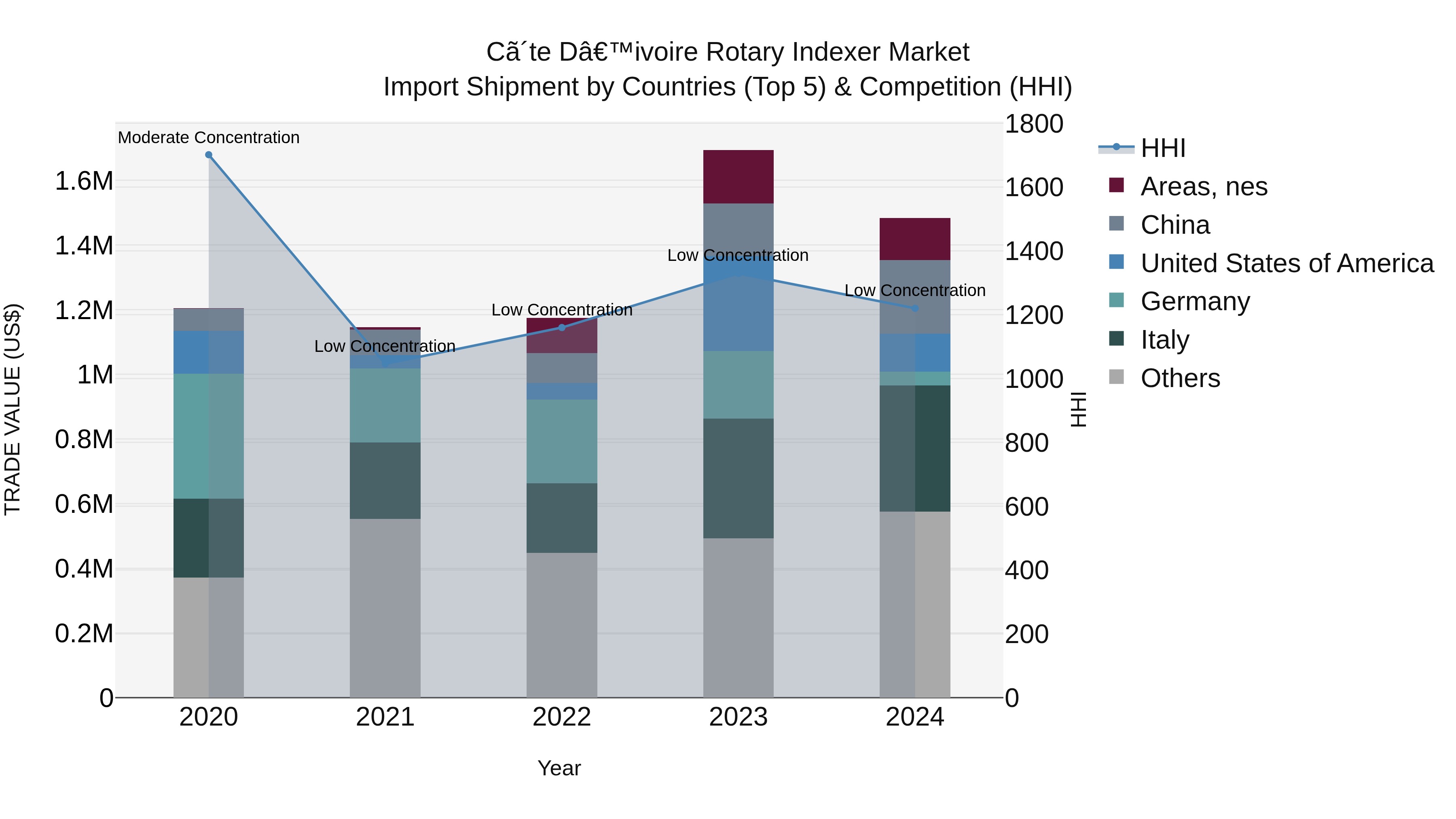Toggle Germany series in legend
The height and width of the screenshot is (819, 1456).
tap(1180, 301)
